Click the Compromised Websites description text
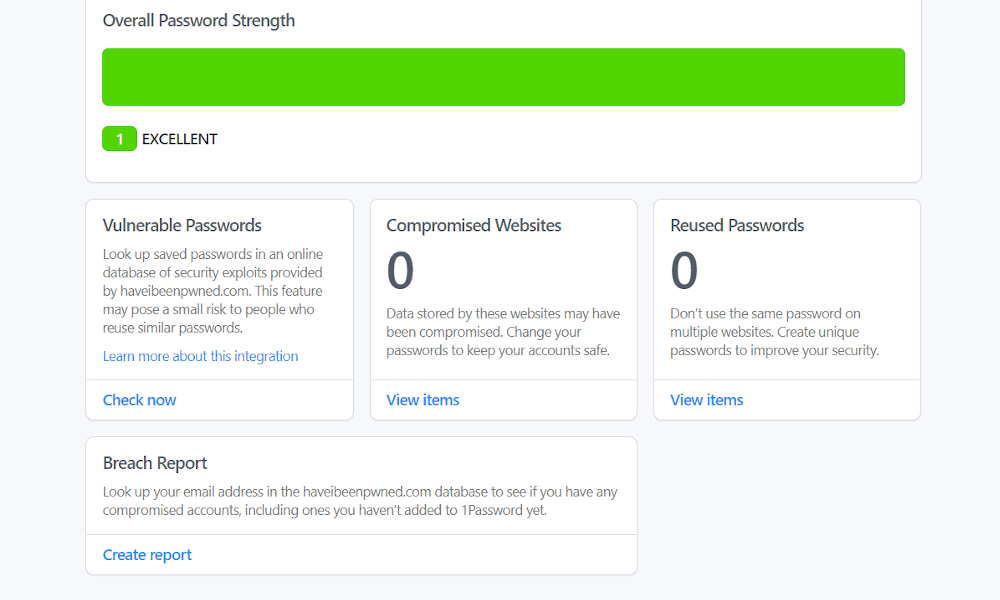Screen dimensions: 1000x600 503,332
